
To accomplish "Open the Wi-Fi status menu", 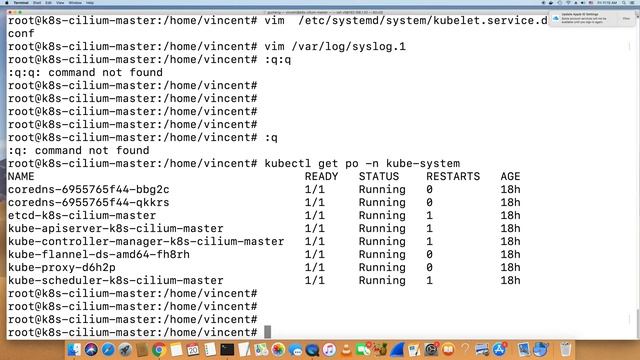I will tap(568, 2).
